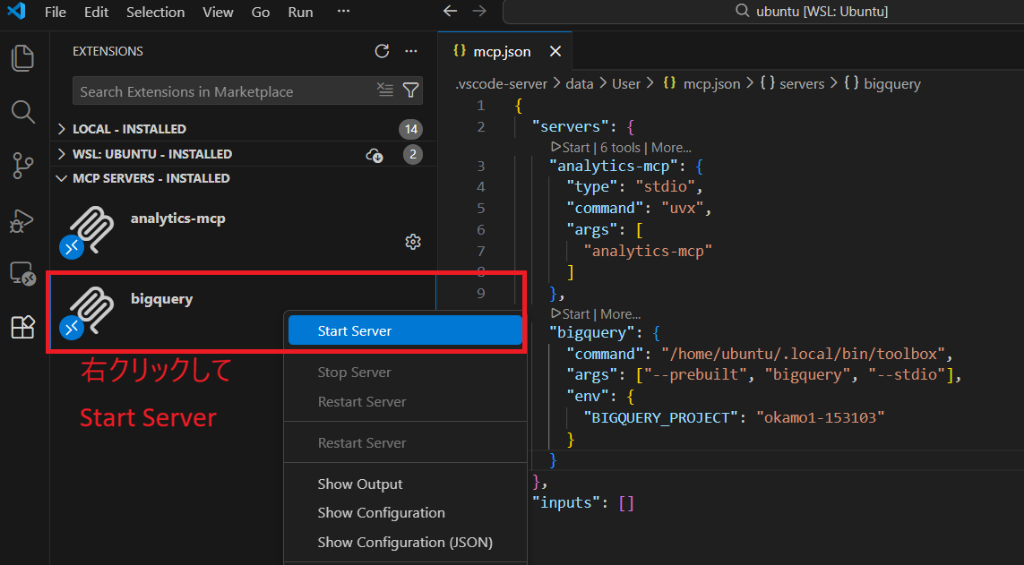Viewport: 1024px width, 565px height.
Task: Open the View menu
Action: click(218, 12)
